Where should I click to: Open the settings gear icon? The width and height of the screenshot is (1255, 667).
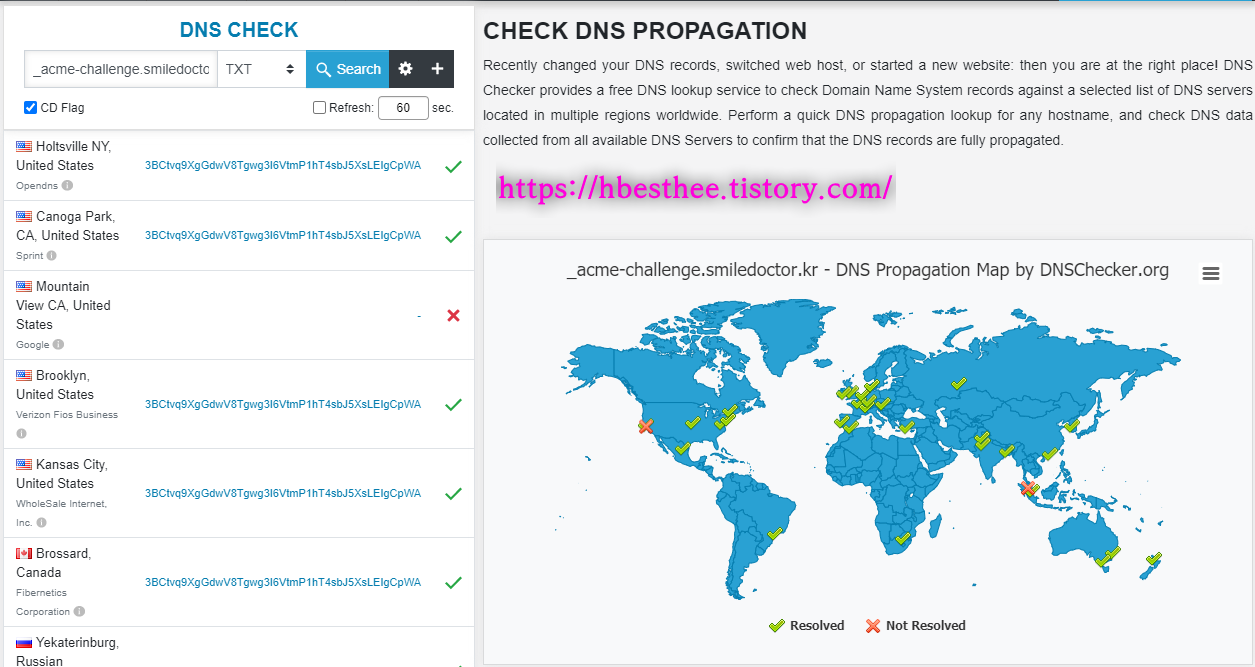405,69
